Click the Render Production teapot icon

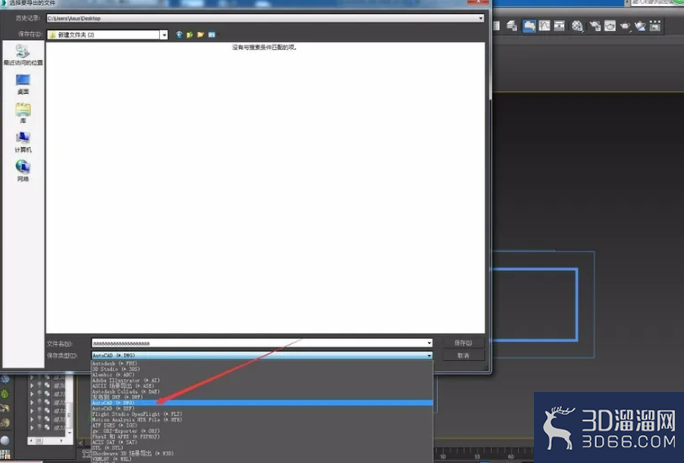click(x=625, y=26)
